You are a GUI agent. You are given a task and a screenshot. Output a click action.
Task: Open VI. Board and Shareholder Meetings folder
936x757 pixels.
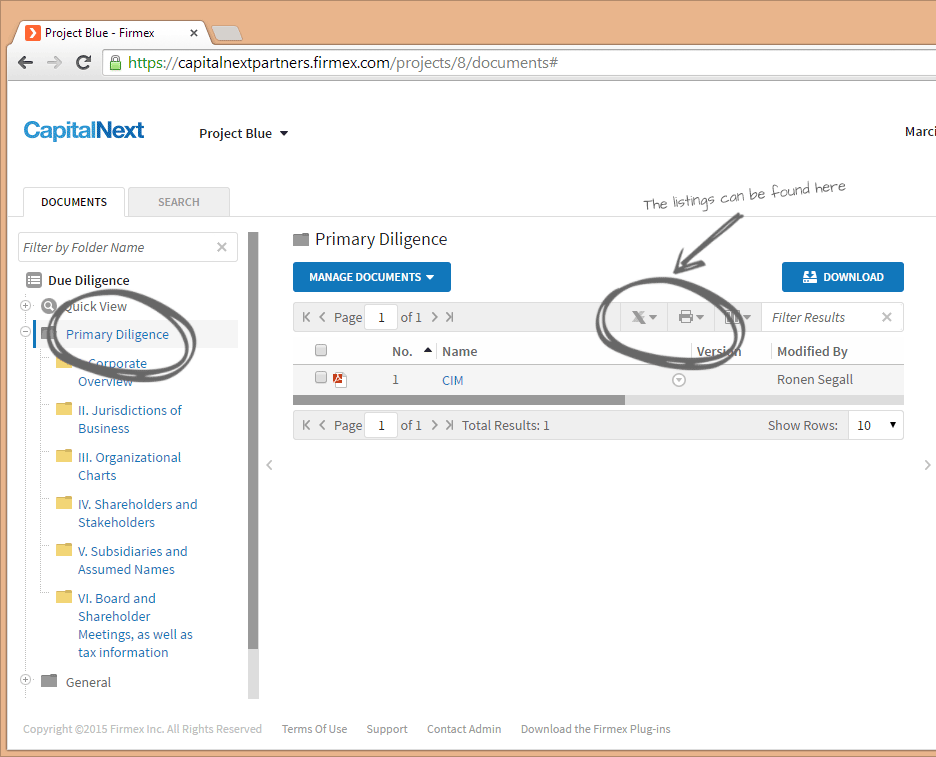(x=135, y=625)
